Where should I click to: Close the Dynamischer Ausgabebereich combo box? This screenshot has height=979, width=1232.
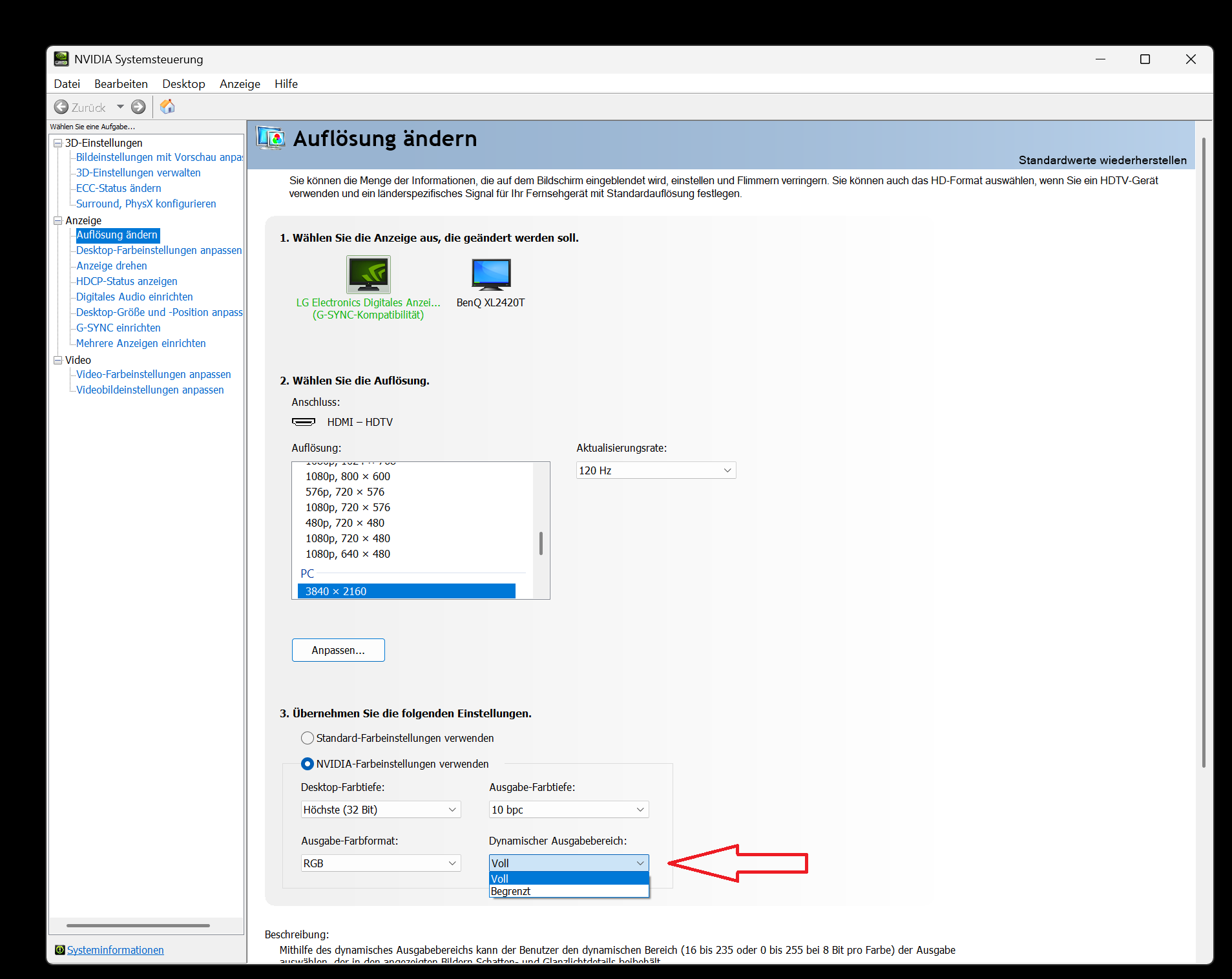[569, 863]
